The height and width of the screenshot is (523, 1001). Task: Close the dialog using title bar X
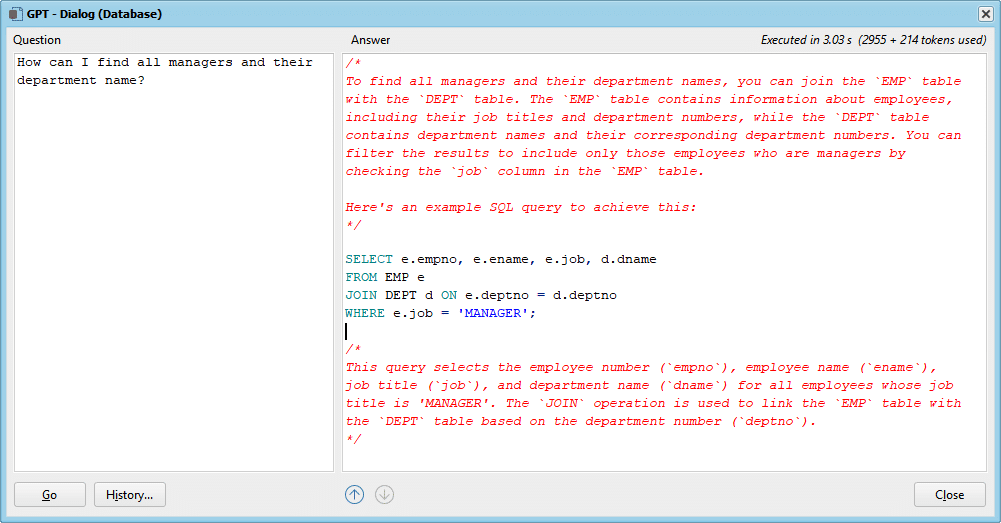[985, 14]
